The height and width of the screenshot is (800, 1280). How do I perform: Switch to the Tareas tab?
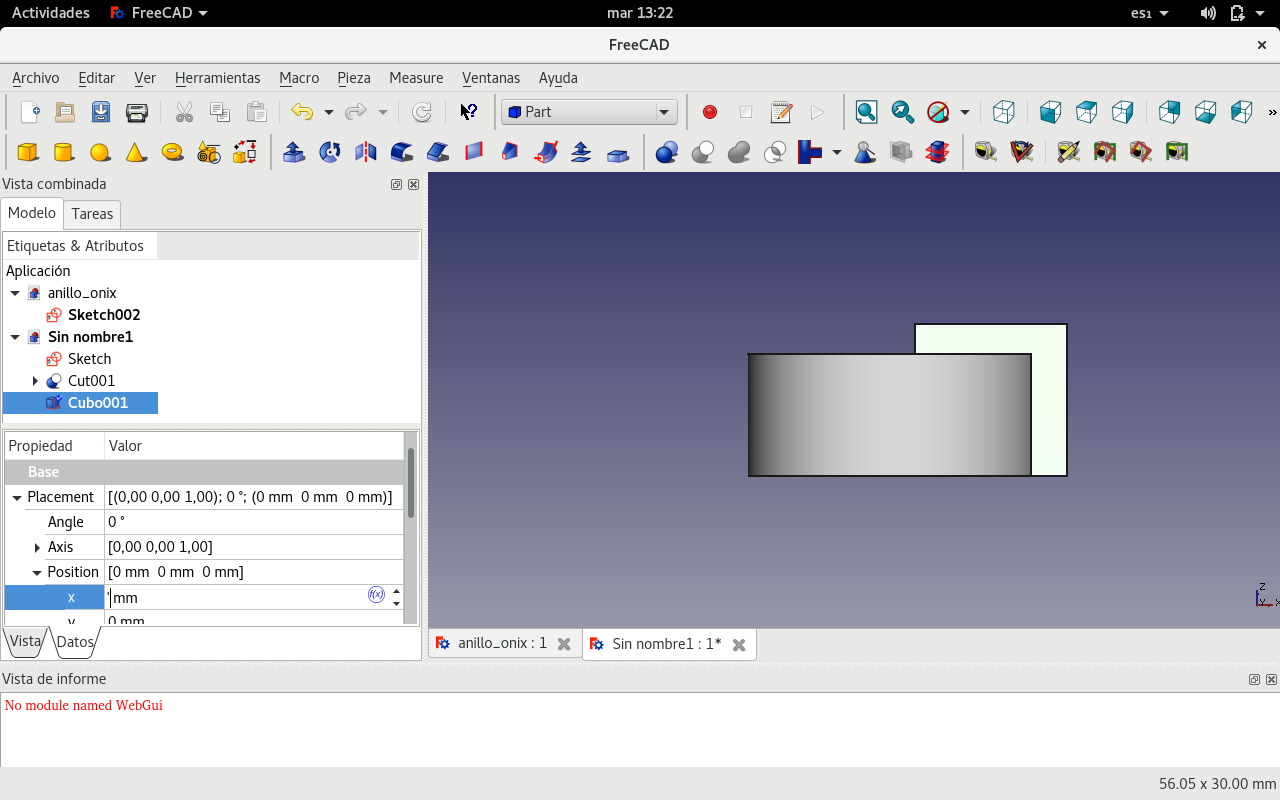pyautogui.click(x=92, y=214)
